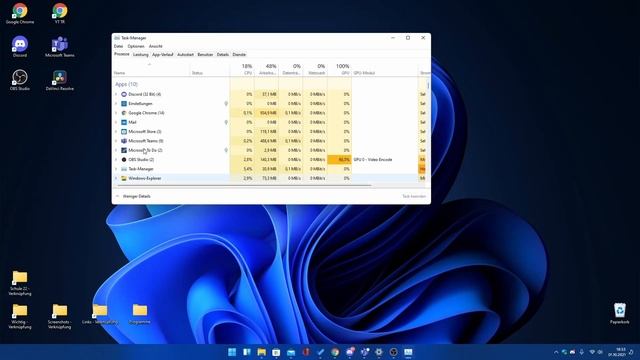The height and width of the screenshot is (360, 640).
Task: Expand the Mail process row
Action: click(x=116, y=122)
